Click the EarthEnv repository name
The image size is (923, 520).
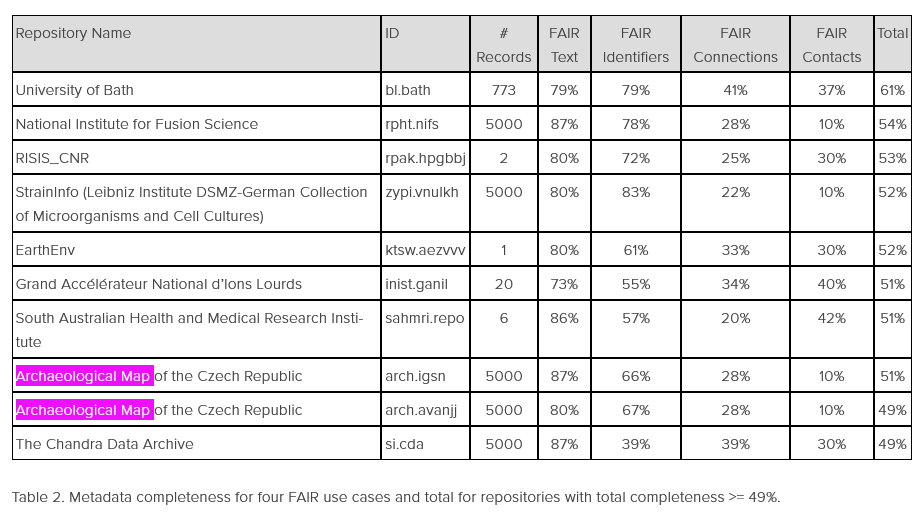45,250
